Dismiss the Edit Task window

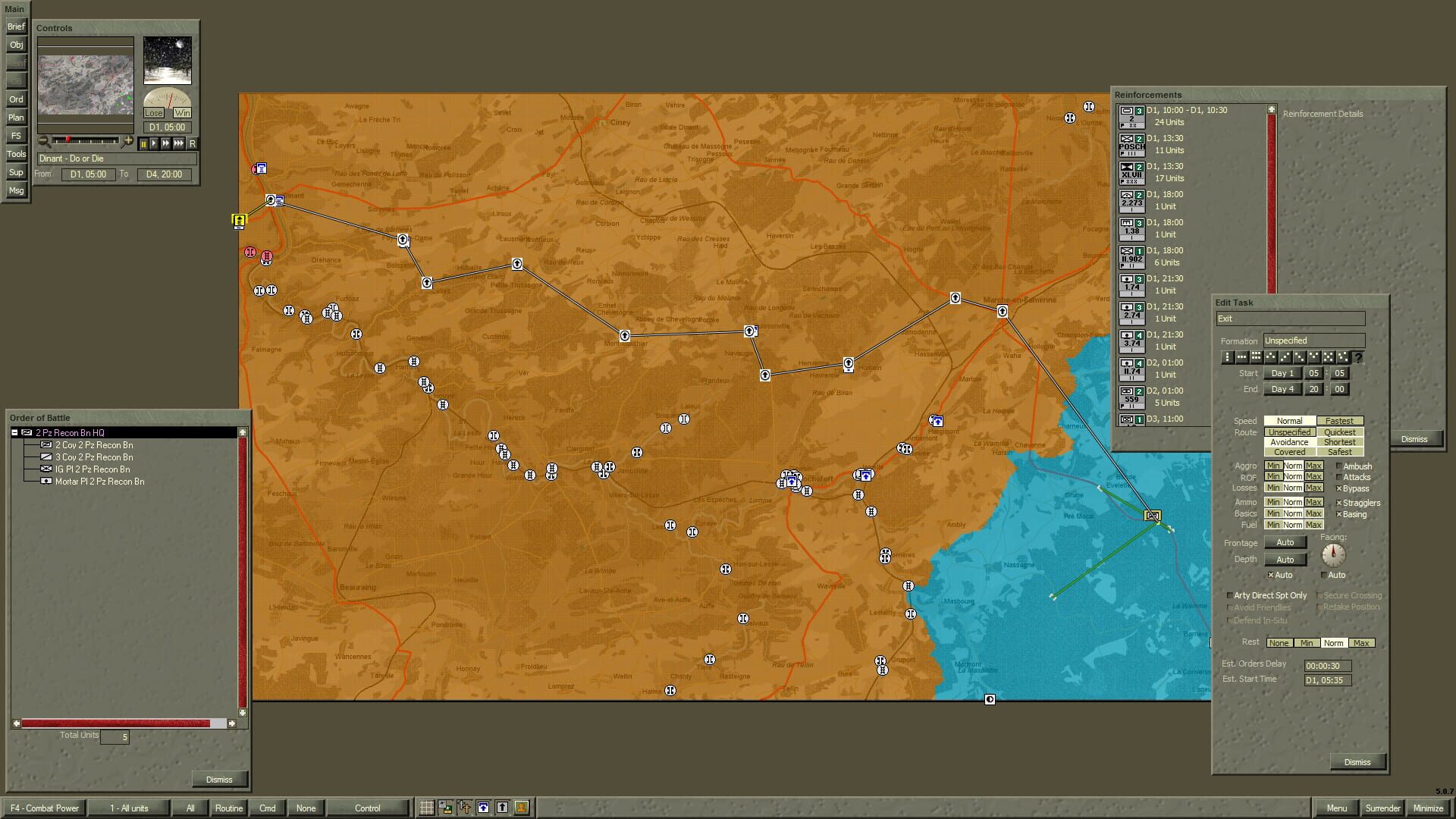[1357, 762]
